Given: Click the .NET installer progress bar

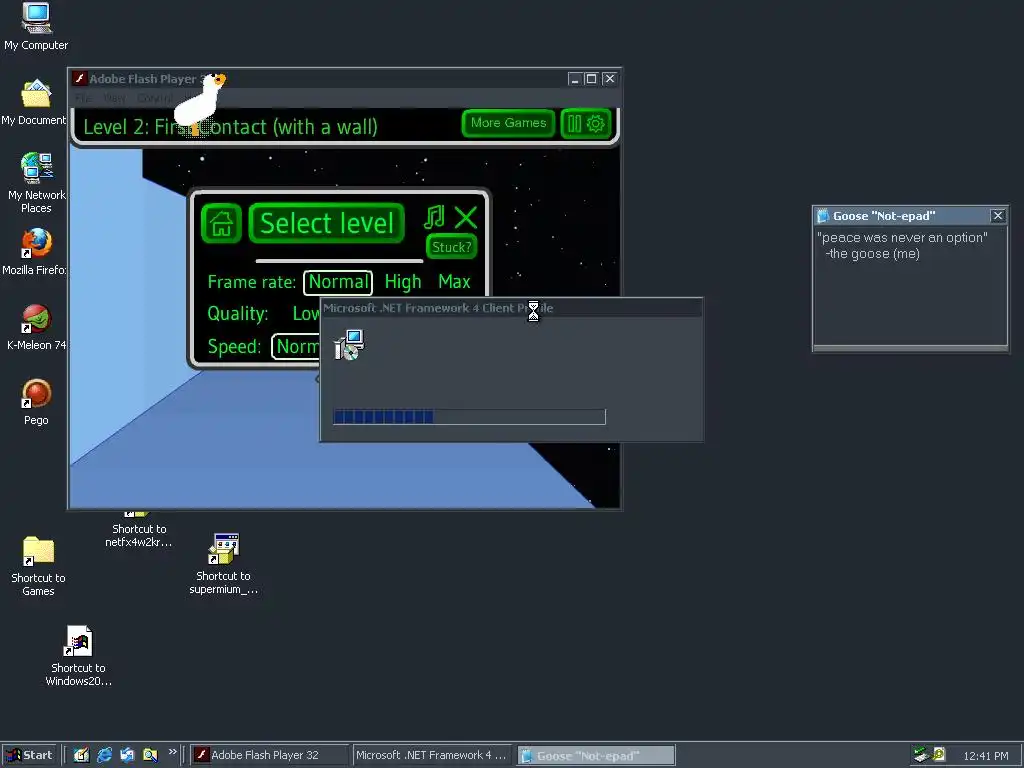Looking at the screenshot, I should [470, 417].
